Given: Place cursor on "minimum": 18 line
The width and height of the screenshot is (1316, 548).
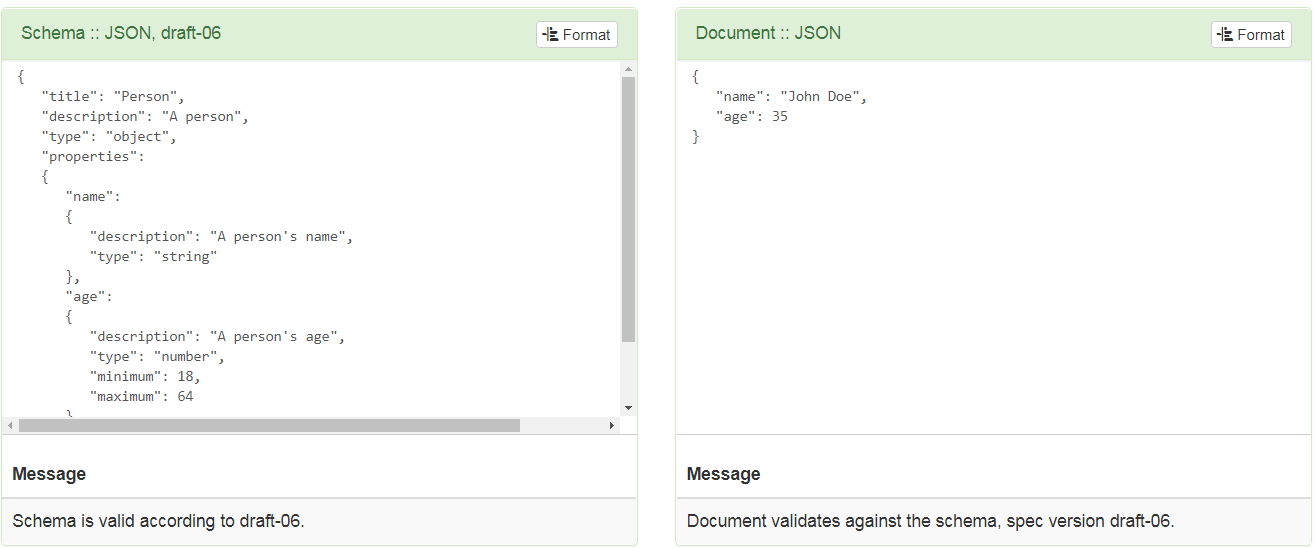Looking at the screenshot, I should (145, 376).
